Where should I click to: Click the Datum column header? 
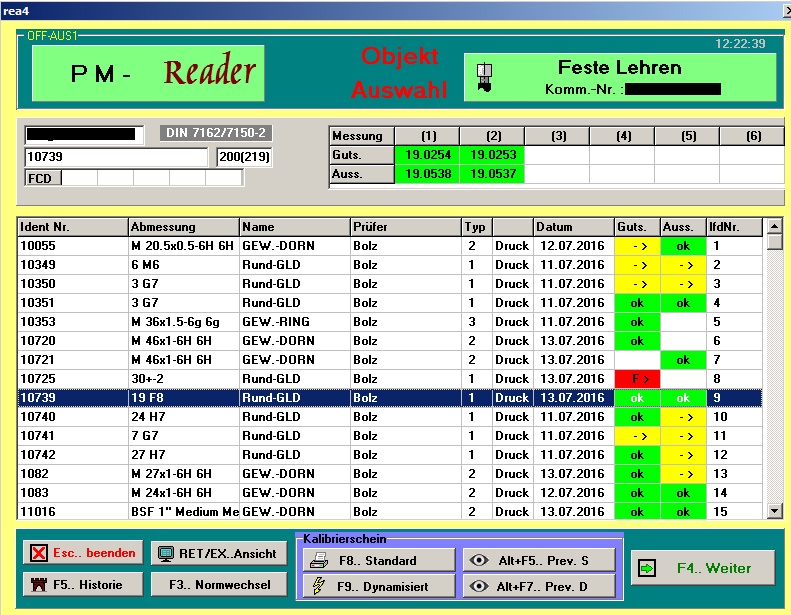pos(572,227)
